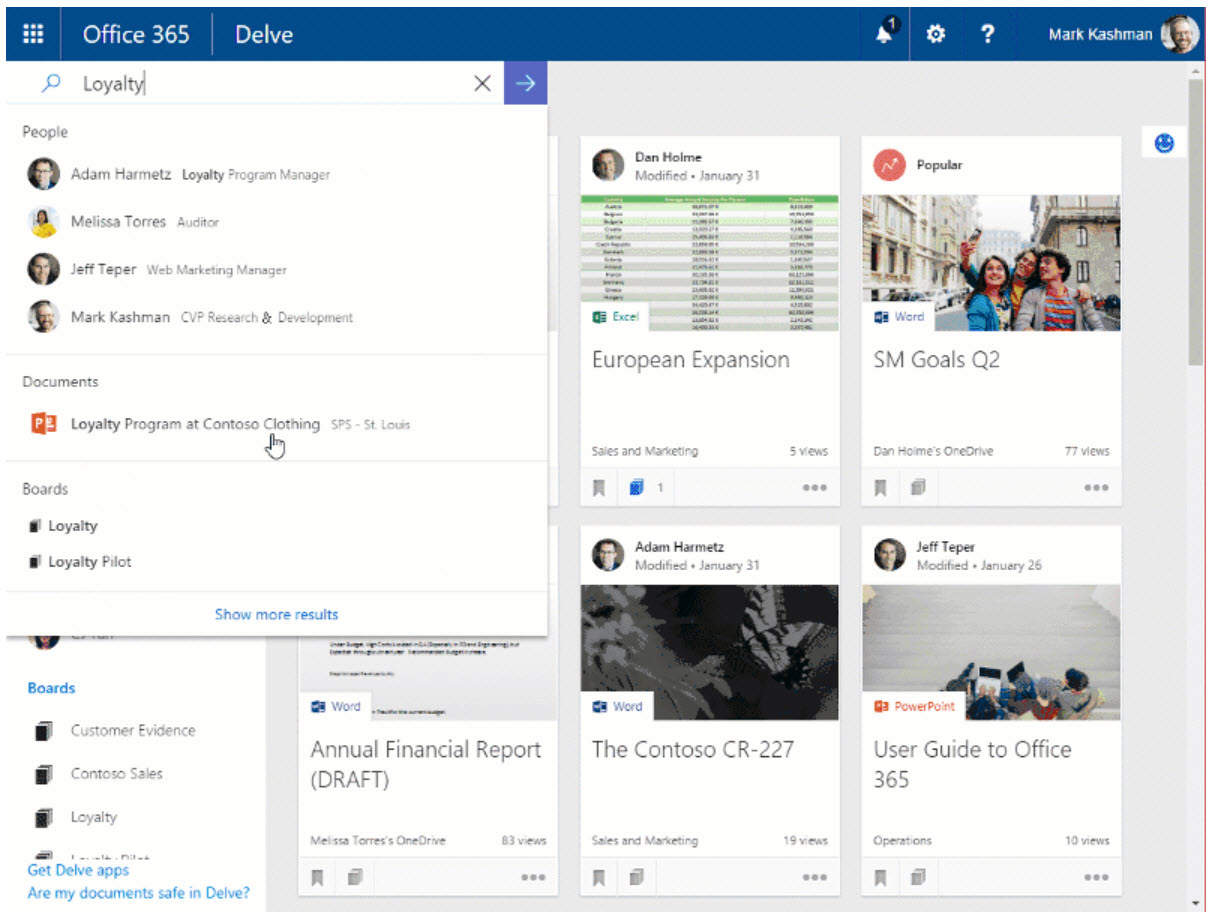The image size is (1210, 913).
Task: Submit search with the arrow button
Action: click(x=526, y=84)
